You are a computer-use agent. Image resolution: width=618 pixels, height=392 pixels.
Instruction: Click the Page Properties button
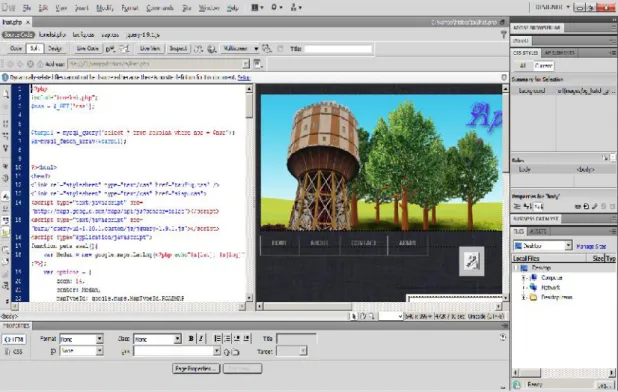196,369
